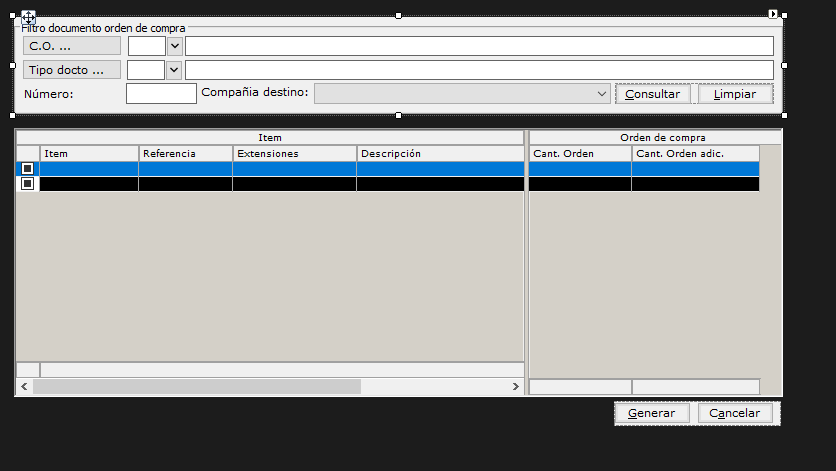The image size is (836, 471).
Task: Select the Filtro documento orden de compra label
Action: tap(103, 28)
